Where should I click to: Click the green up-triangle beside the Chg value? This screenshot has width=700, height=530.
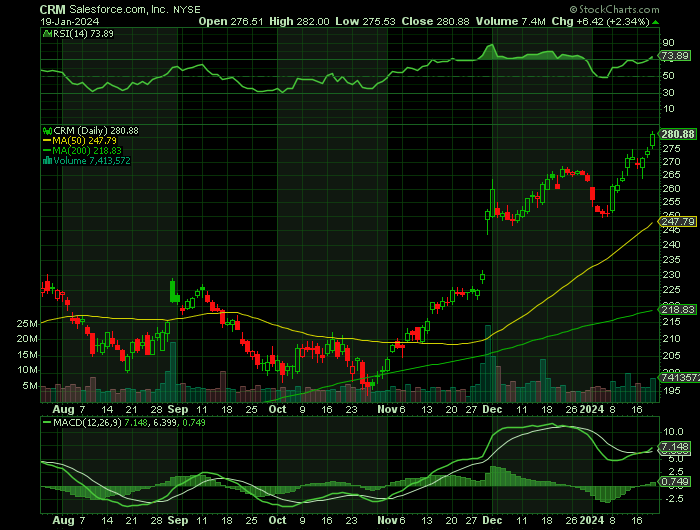click(x=655, y=22)
